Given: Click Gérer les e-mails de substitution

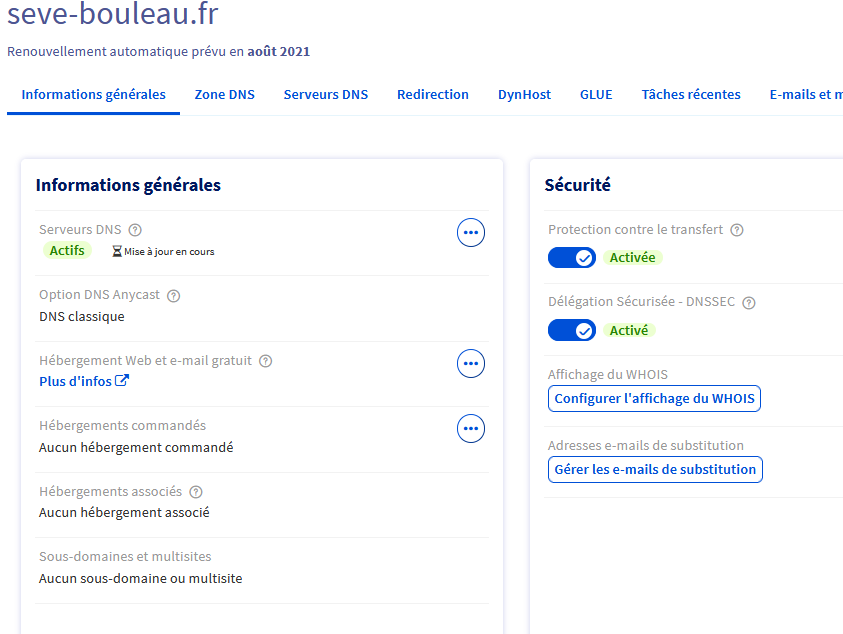Looking at the screenshot, I should [655, 469].
